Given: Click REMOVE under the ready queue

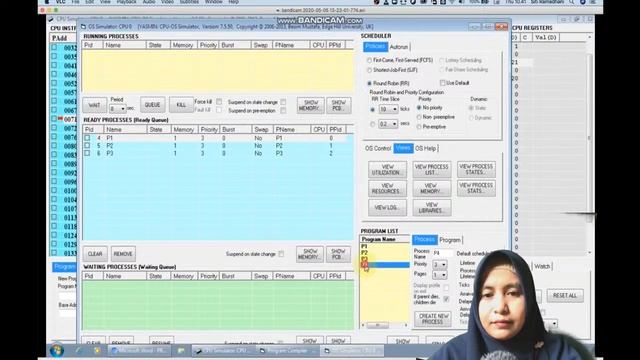Looking at the screenshot, I should tap(123, 254).
